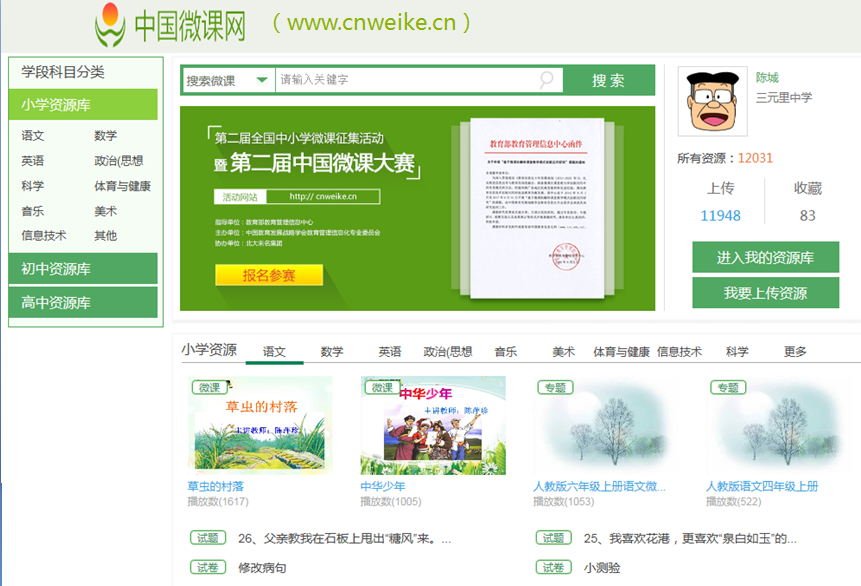Click 试题 tag beside question 26
Viewport: 861px width, 586px height.
(208, 538)
